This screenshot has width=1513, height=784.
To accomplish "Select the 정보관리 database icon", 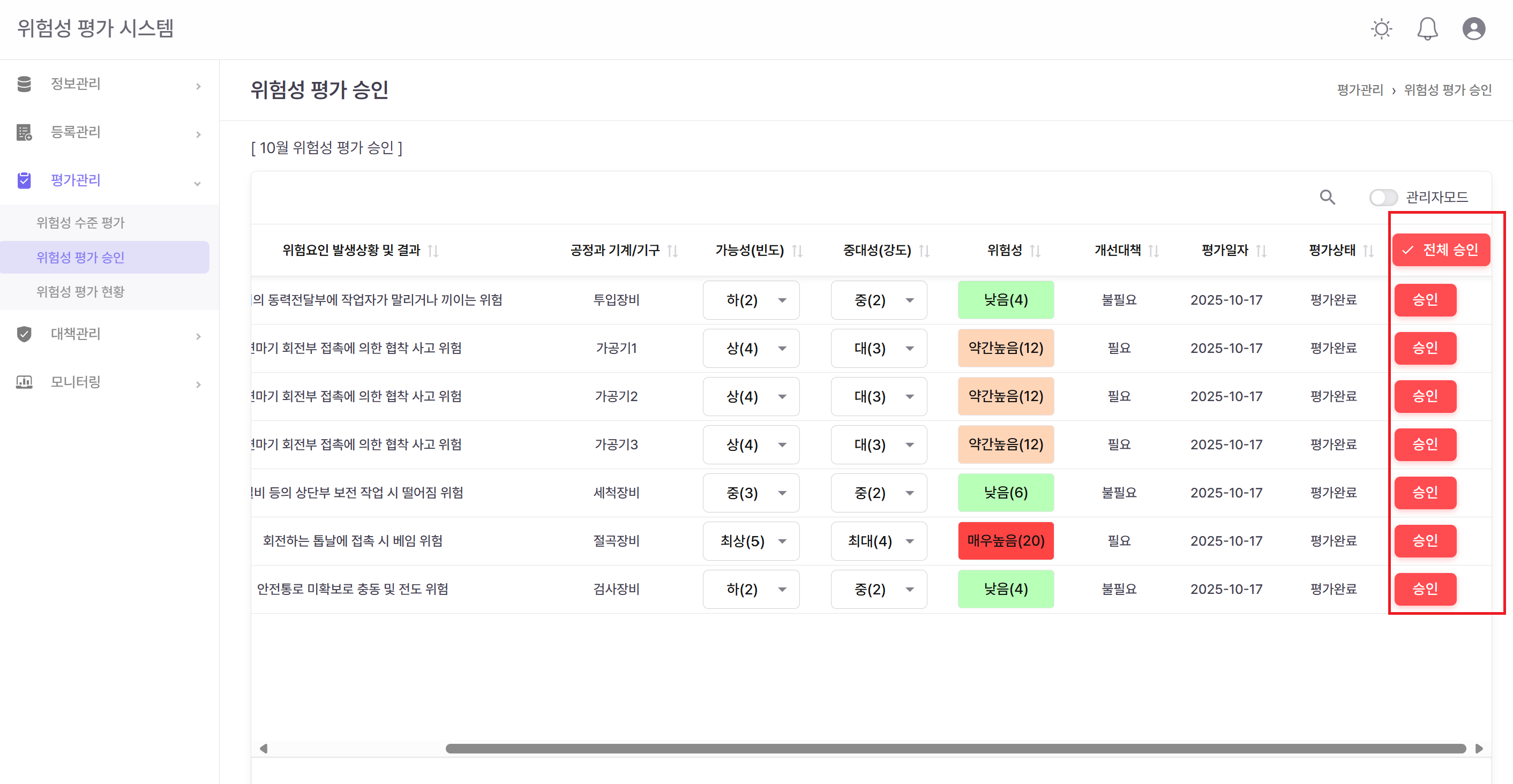I will 24,84.
